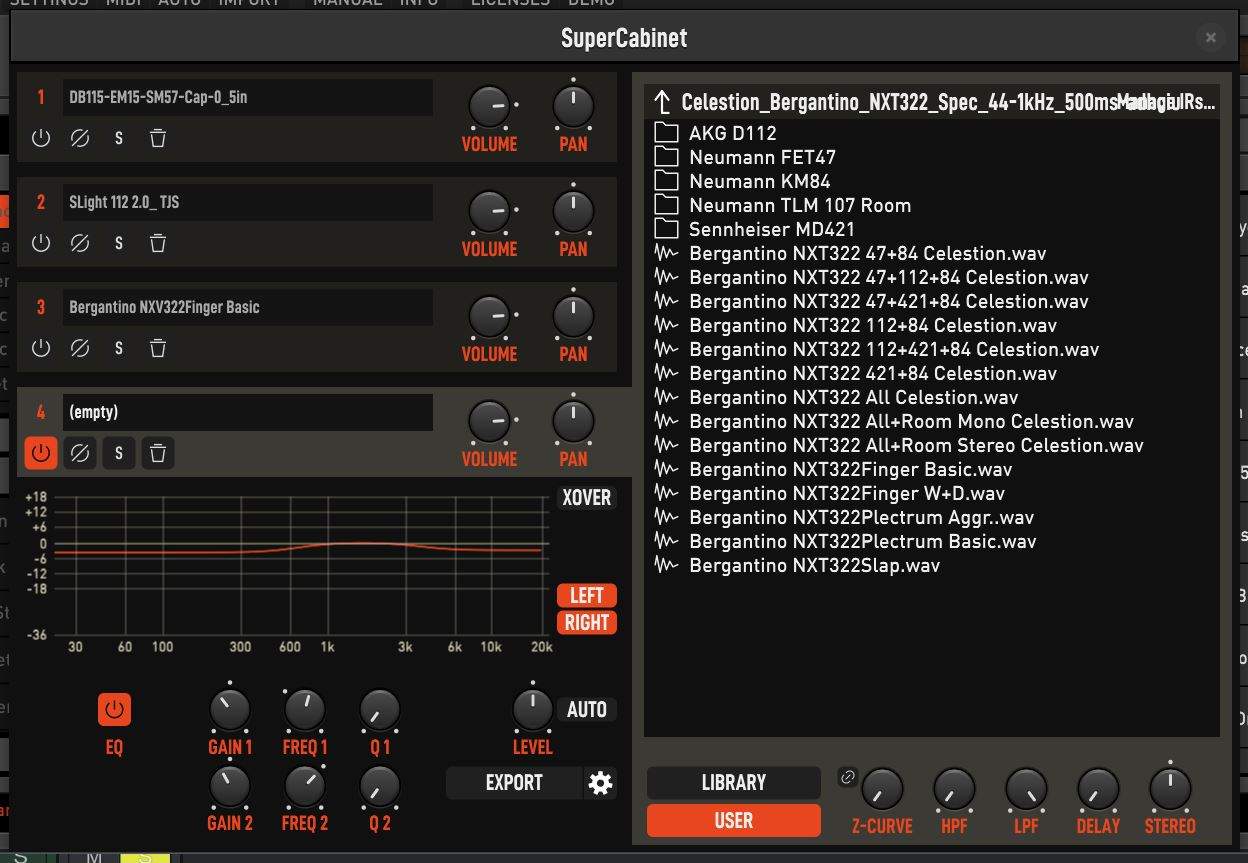This screenshot has height=863, width=1248.
Task: Trash the IR in slot 3 Bergantino
Action: pos(158,348)
